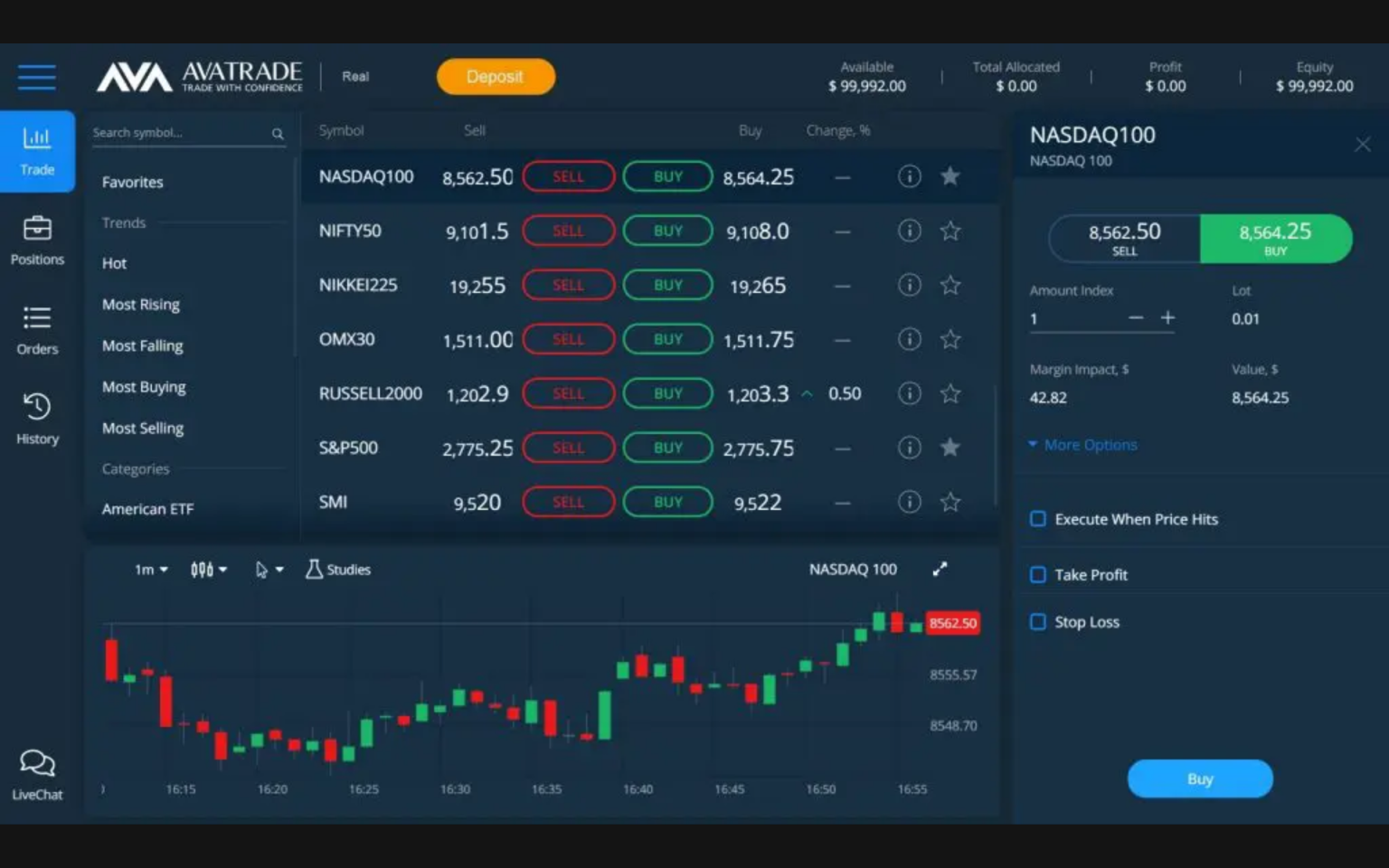Select Favorites list
The width and height of the screenshot is (1389, 868).
(x=133, y=182)
